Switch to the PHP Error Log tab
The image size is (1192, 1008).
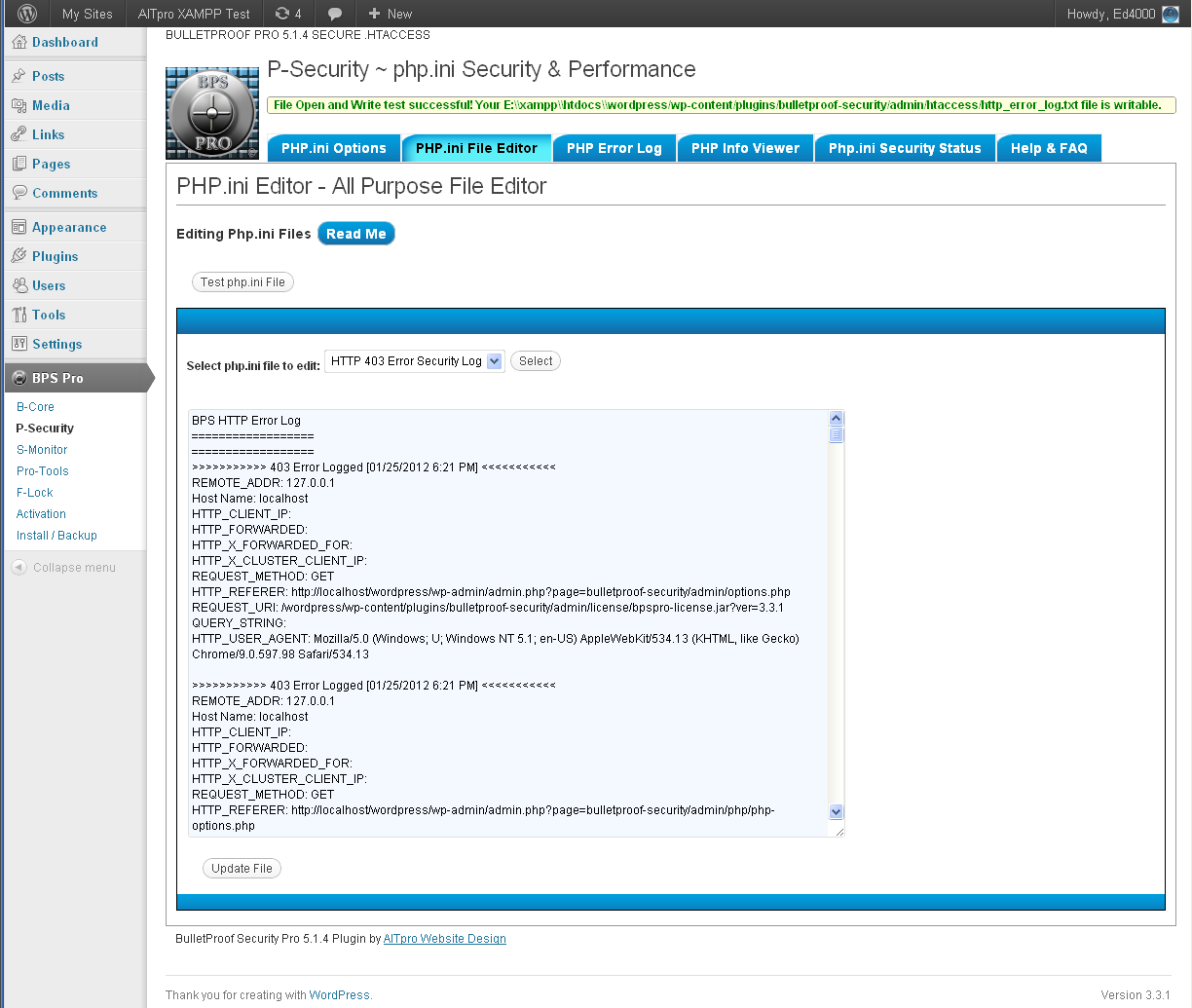(614, 148)
